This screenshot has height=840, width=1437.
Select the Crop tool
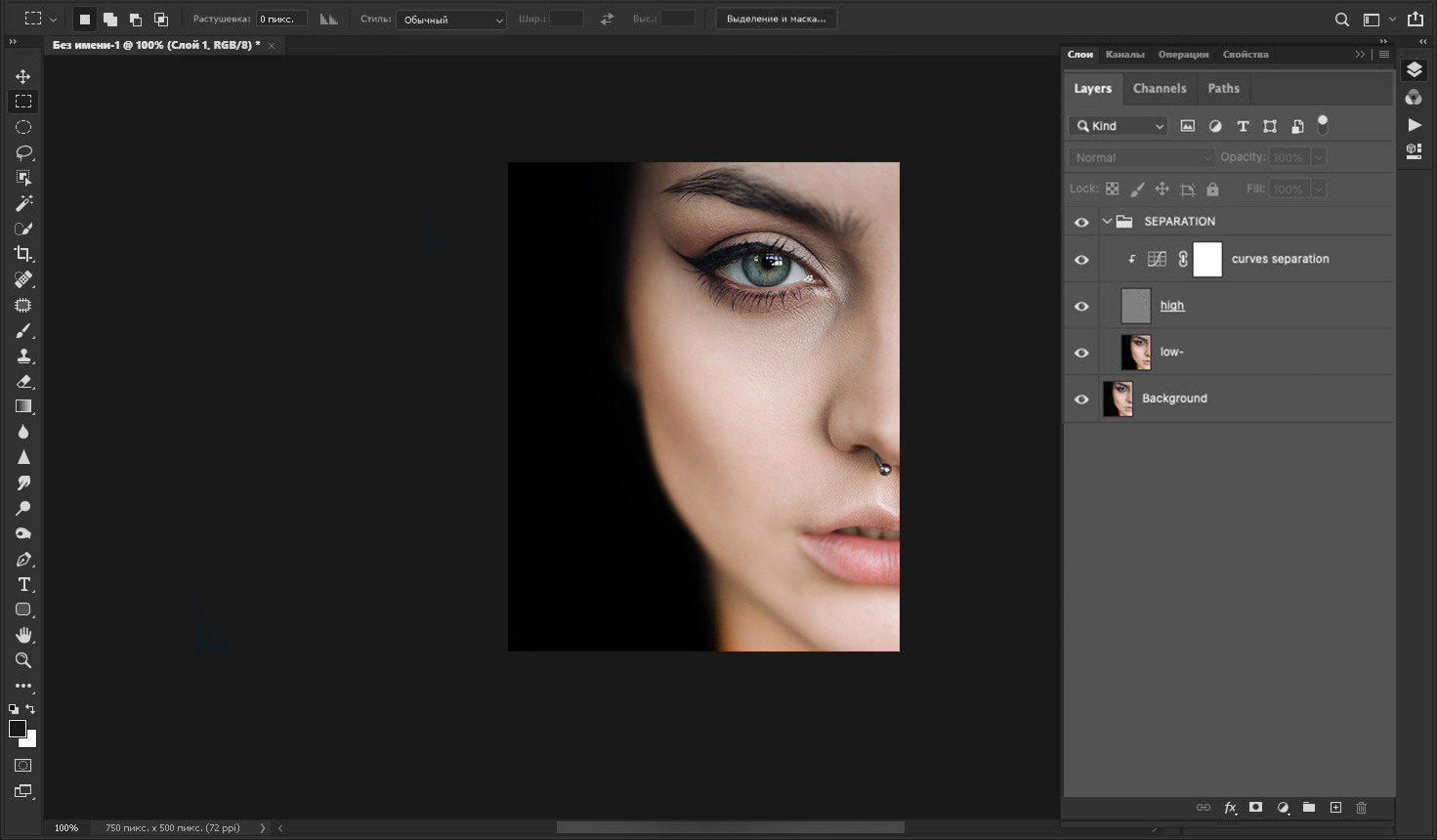click(x=22, y=254)
